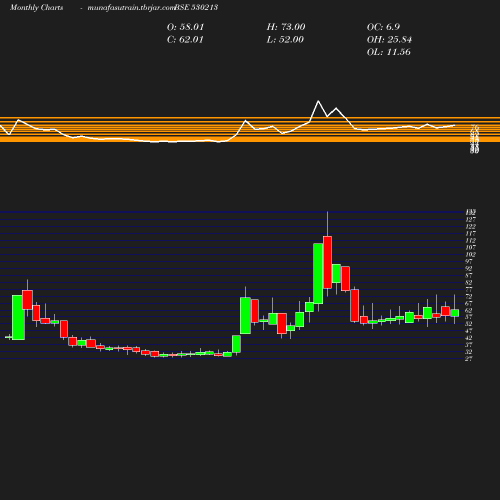Click the 52 price axis label
This screenshot has width=500, height=500.
tap(469, 324)
